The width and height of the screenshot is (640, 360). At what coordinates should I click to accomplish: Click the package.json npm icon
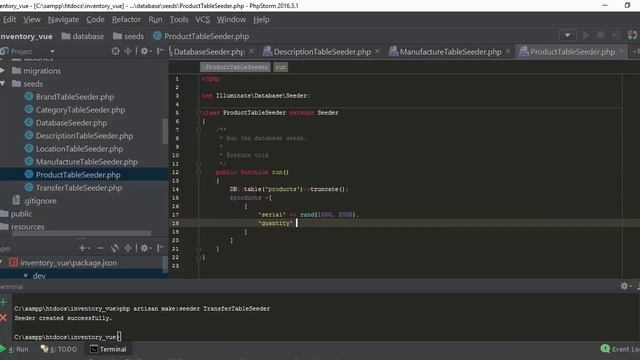(13, 262)
